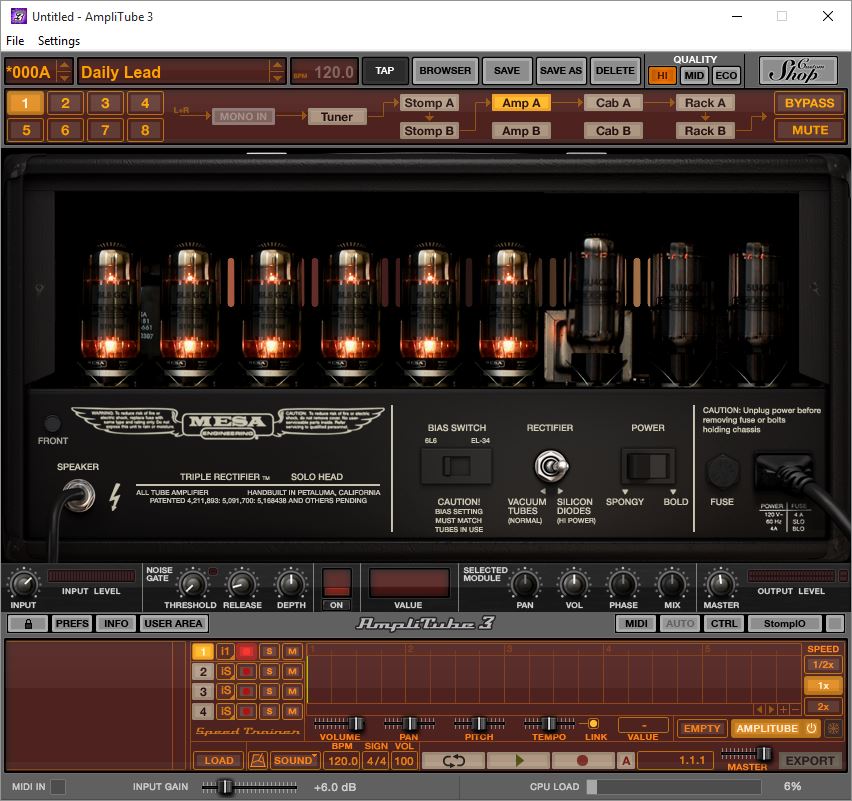Click the snowflake freeze icon beside AMPLITUBE
The height and width of the screenshot is (801, 852).
point(833,728)
